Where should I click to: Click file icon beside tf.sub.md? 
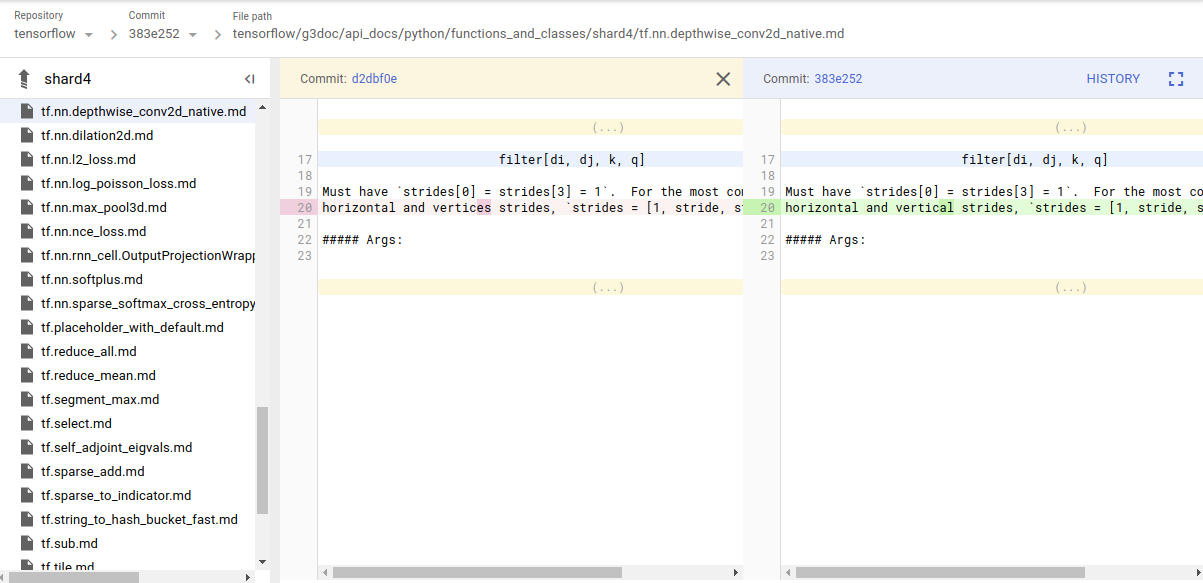[x=27, y=543]
